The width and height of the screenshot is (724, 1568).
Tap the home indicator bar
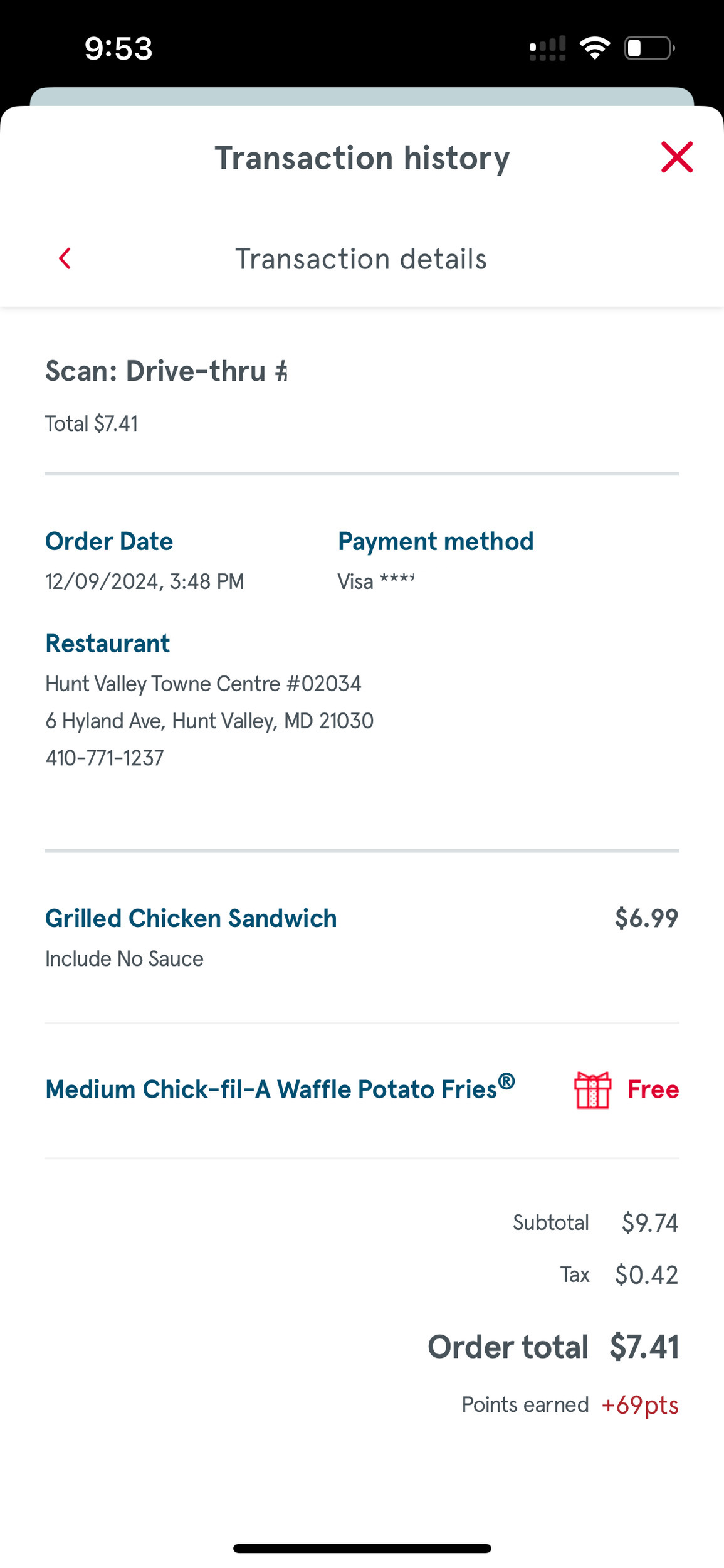click(x=362, y=1549)
